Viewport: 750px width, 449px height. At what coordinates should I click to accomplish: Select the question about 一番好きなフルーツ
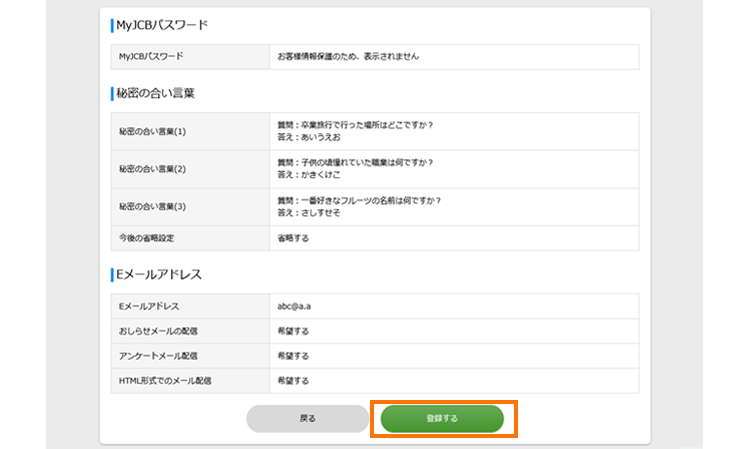point(359,200)
